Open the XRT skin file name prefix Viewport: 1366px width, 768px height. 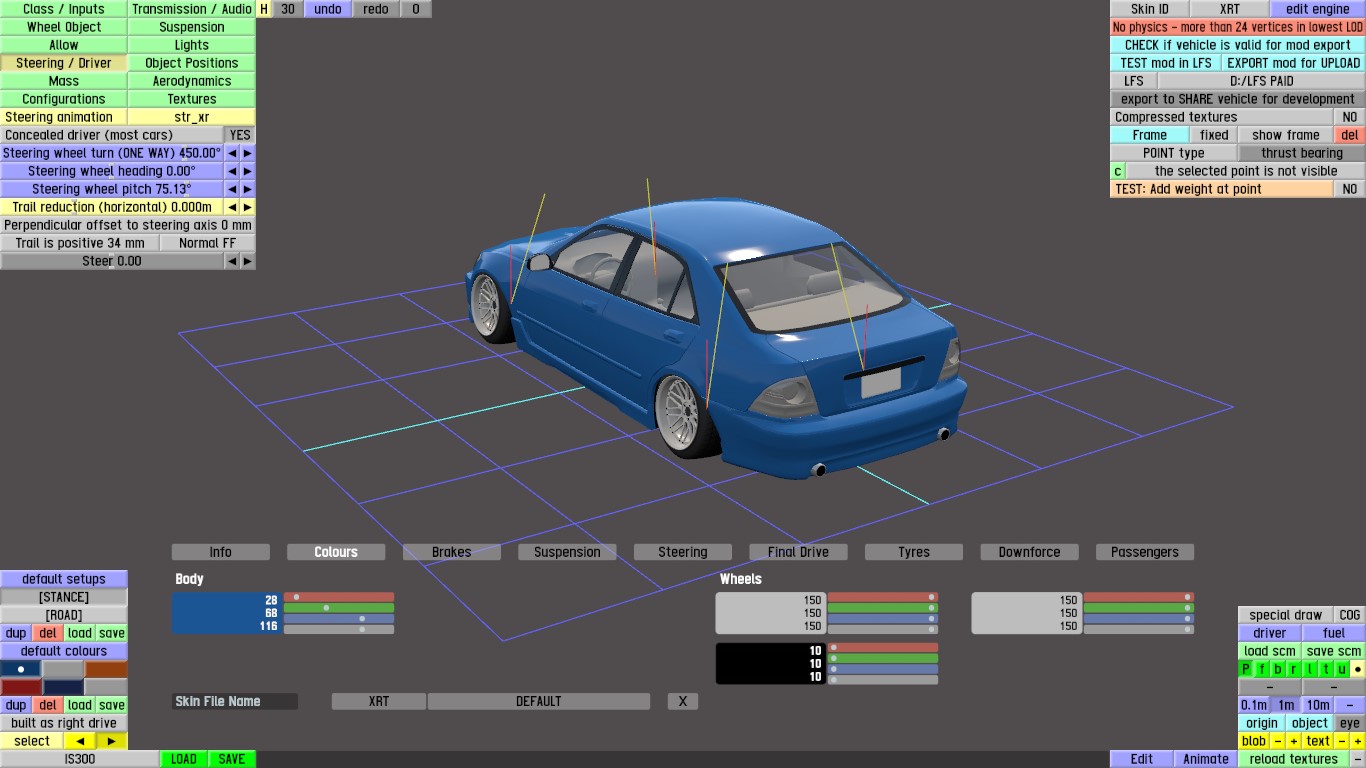point(379,701)
